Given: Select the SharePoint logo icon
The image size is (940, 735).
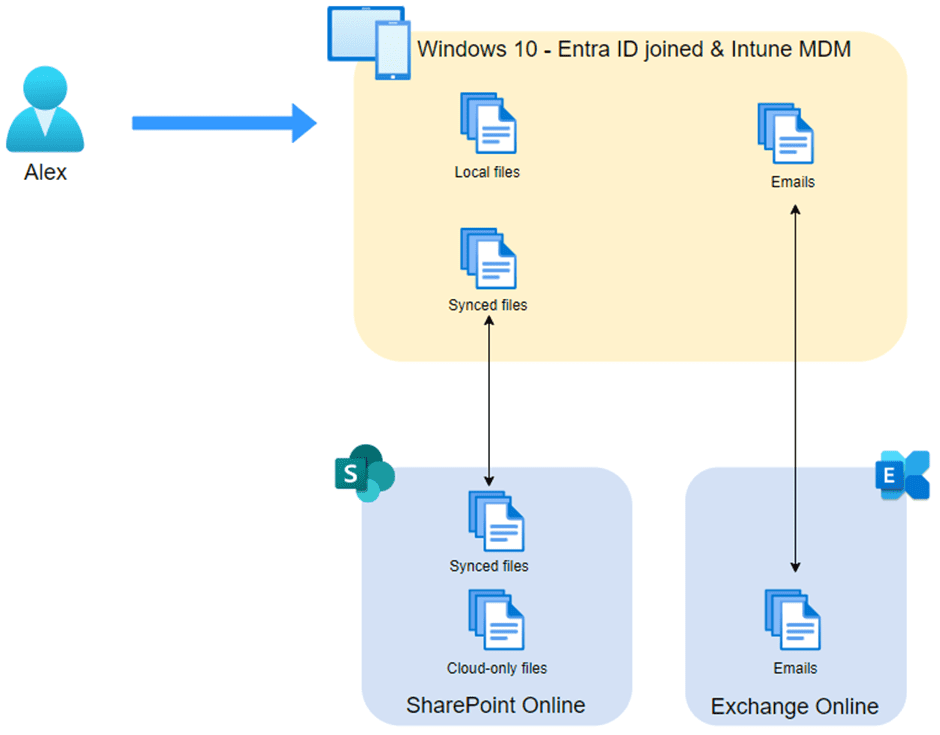Looking at the screenshot, I should pyautogui.click(x=364, y=473).
